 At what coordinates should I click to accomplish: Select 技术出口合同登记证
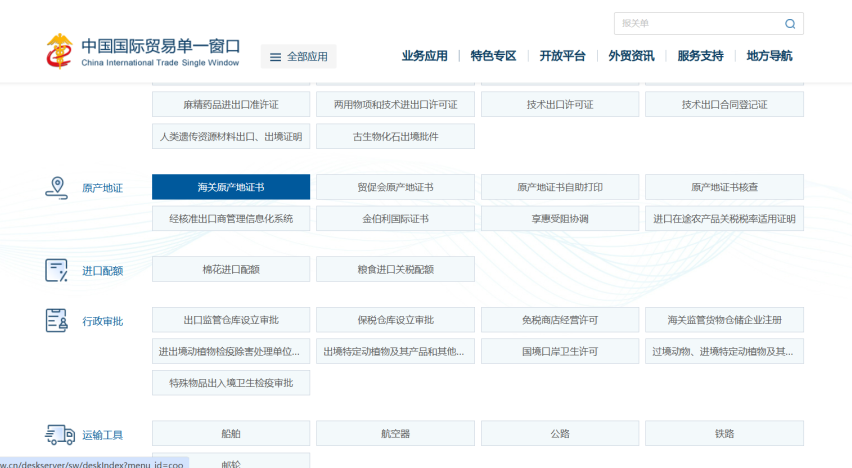coord(724,104)
